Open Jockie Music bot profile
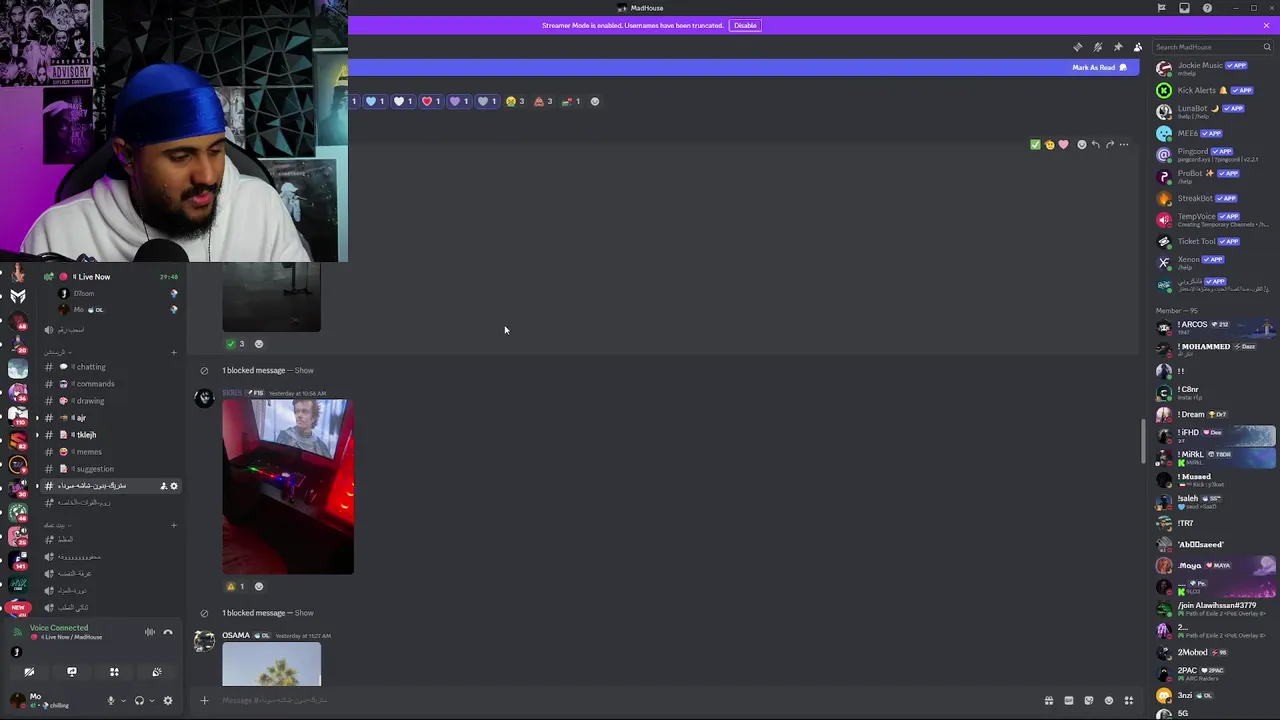The width and height of the screenshot is (1280, 720). point(1214,69)
